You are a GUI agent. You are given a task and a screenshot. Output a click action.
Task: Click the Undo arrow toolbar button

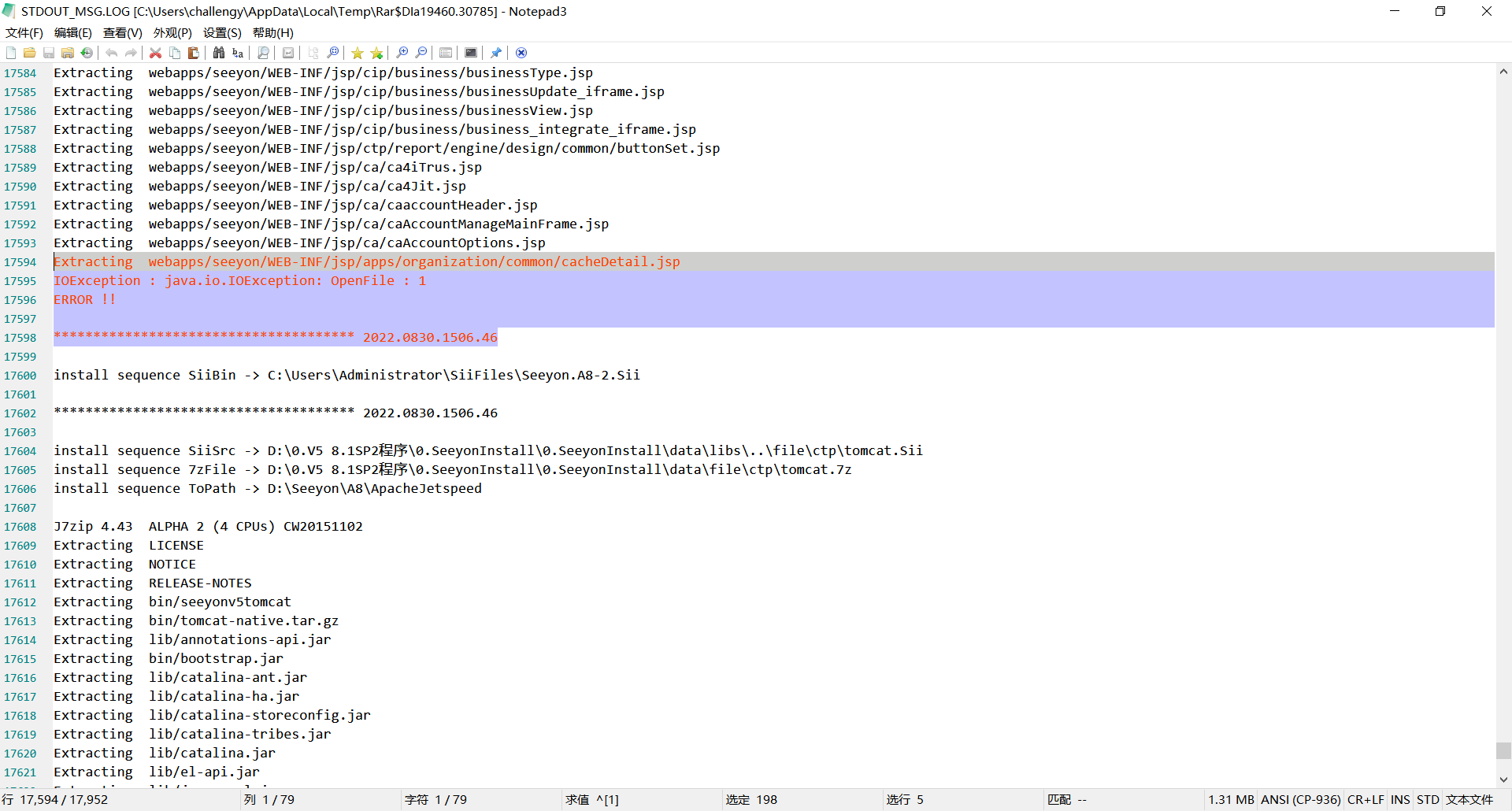(x=112, y=53)
